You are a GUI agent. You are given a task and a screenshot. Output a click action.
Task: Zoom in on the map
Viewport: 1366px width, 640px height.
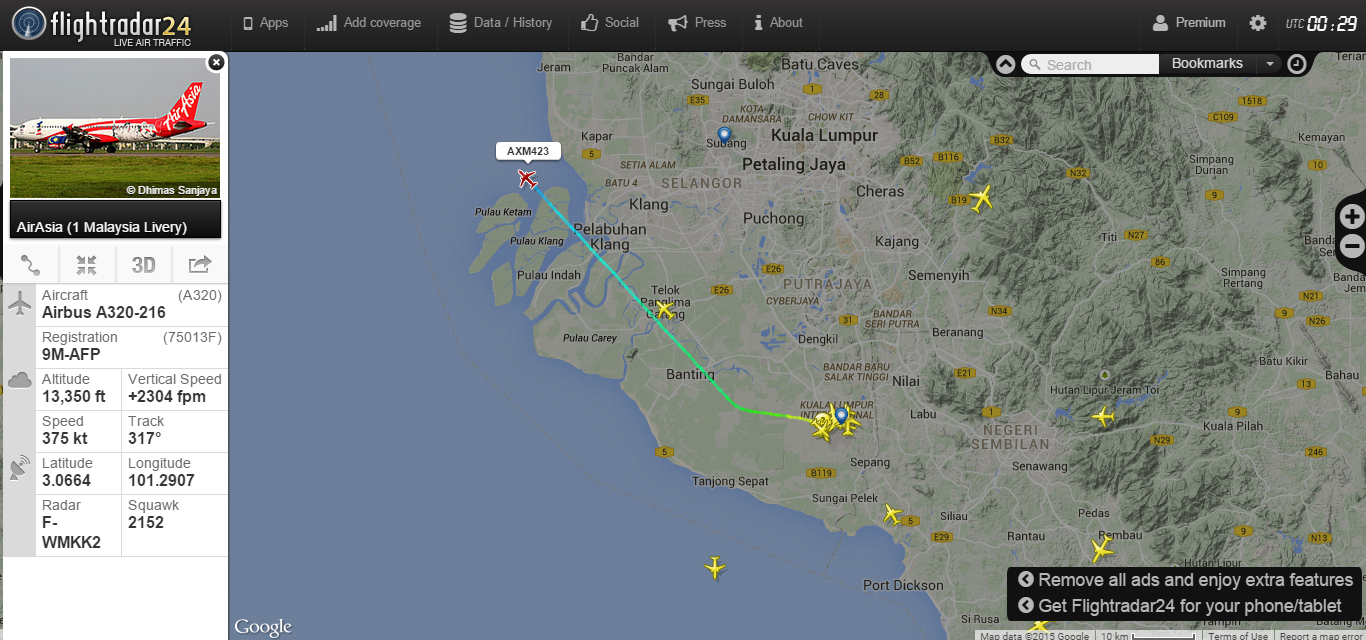[x=1352, y=216]
